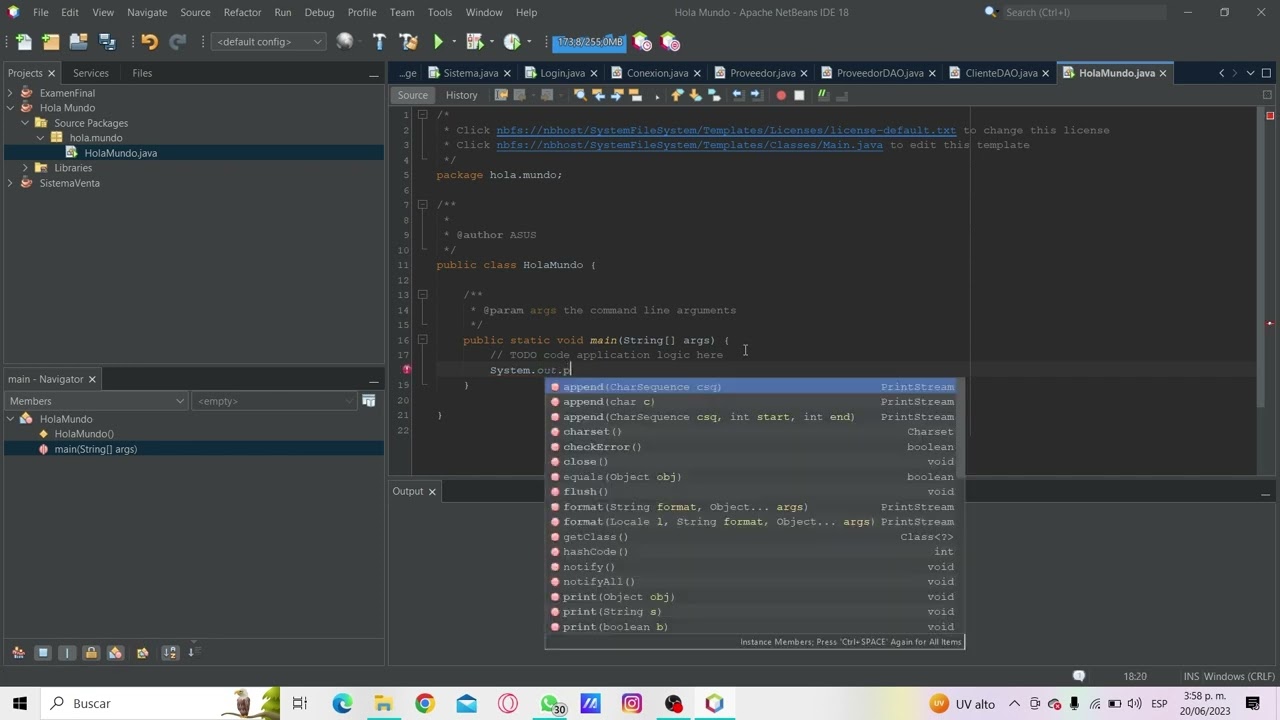Select HolaMundo.java in Projects tree

tap(120, 153)
